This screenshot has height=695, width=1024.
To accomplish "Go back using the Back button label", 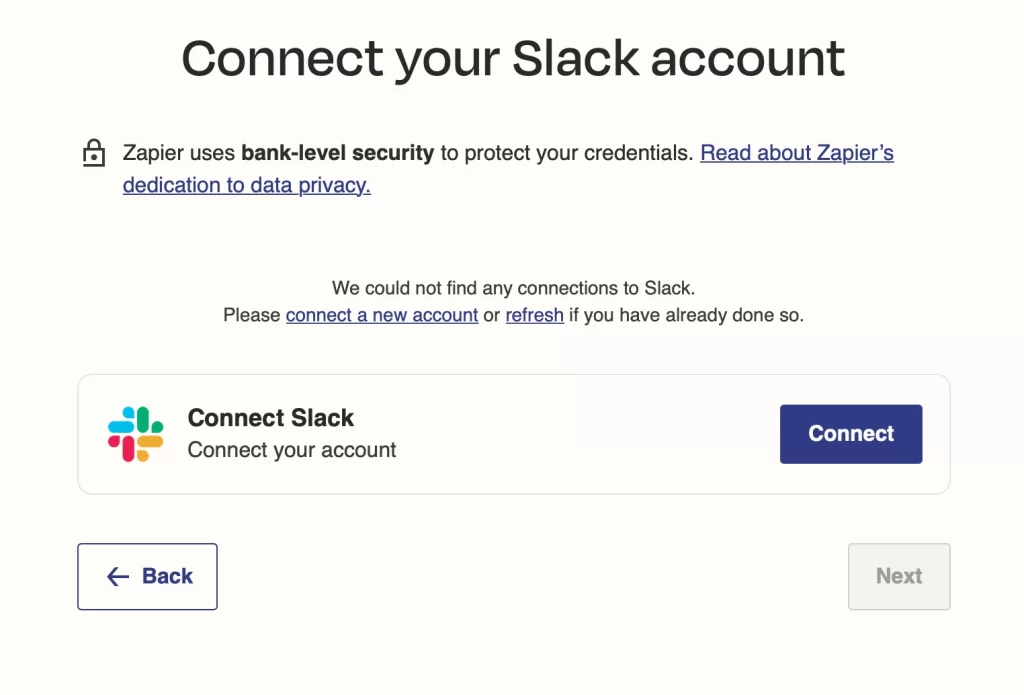I will coord(167,576).
